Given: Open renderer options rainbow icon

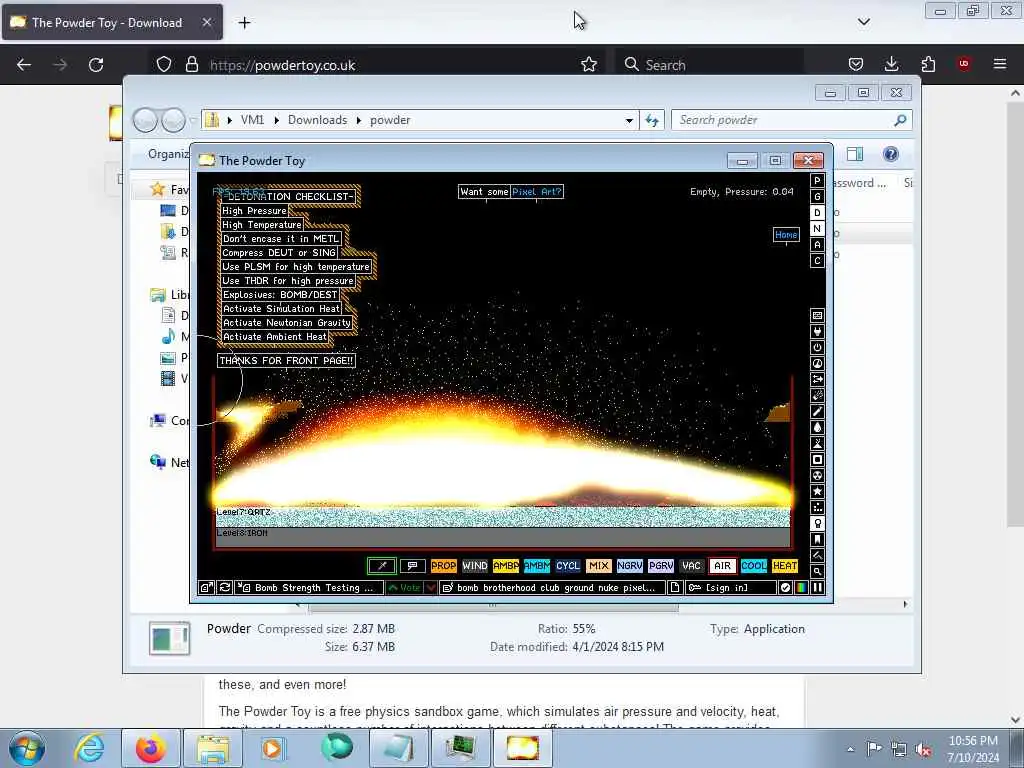Looking at the screenshot, I should [801, 588].
